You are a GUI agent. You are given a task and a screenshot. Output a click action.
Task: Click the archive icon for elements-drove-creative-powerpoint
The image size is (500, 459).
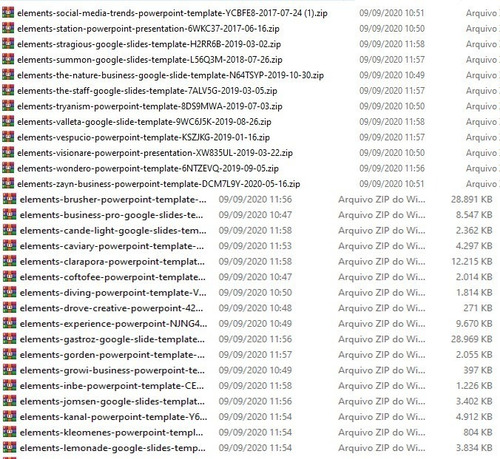[9, 308]
